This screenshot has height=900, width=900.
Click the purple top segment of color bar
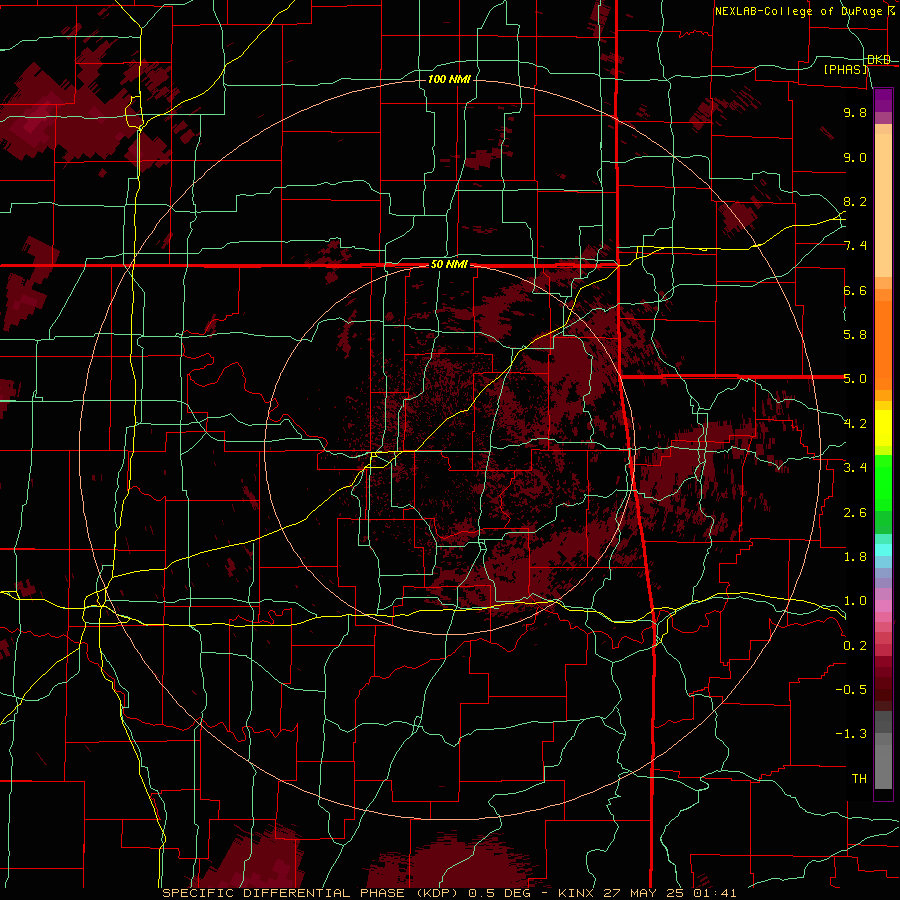click(883, 100)
